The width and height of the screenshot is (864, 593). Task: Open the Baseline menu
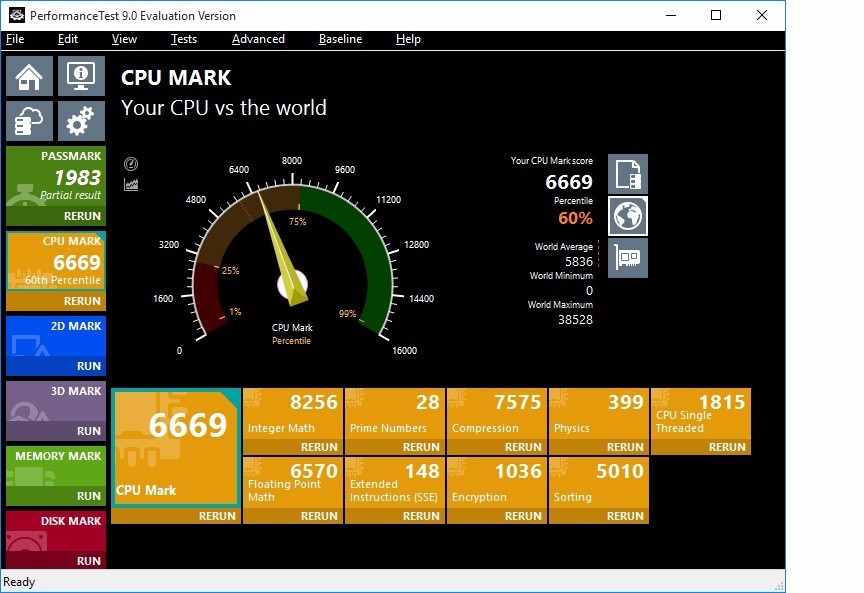click(340, 39)
